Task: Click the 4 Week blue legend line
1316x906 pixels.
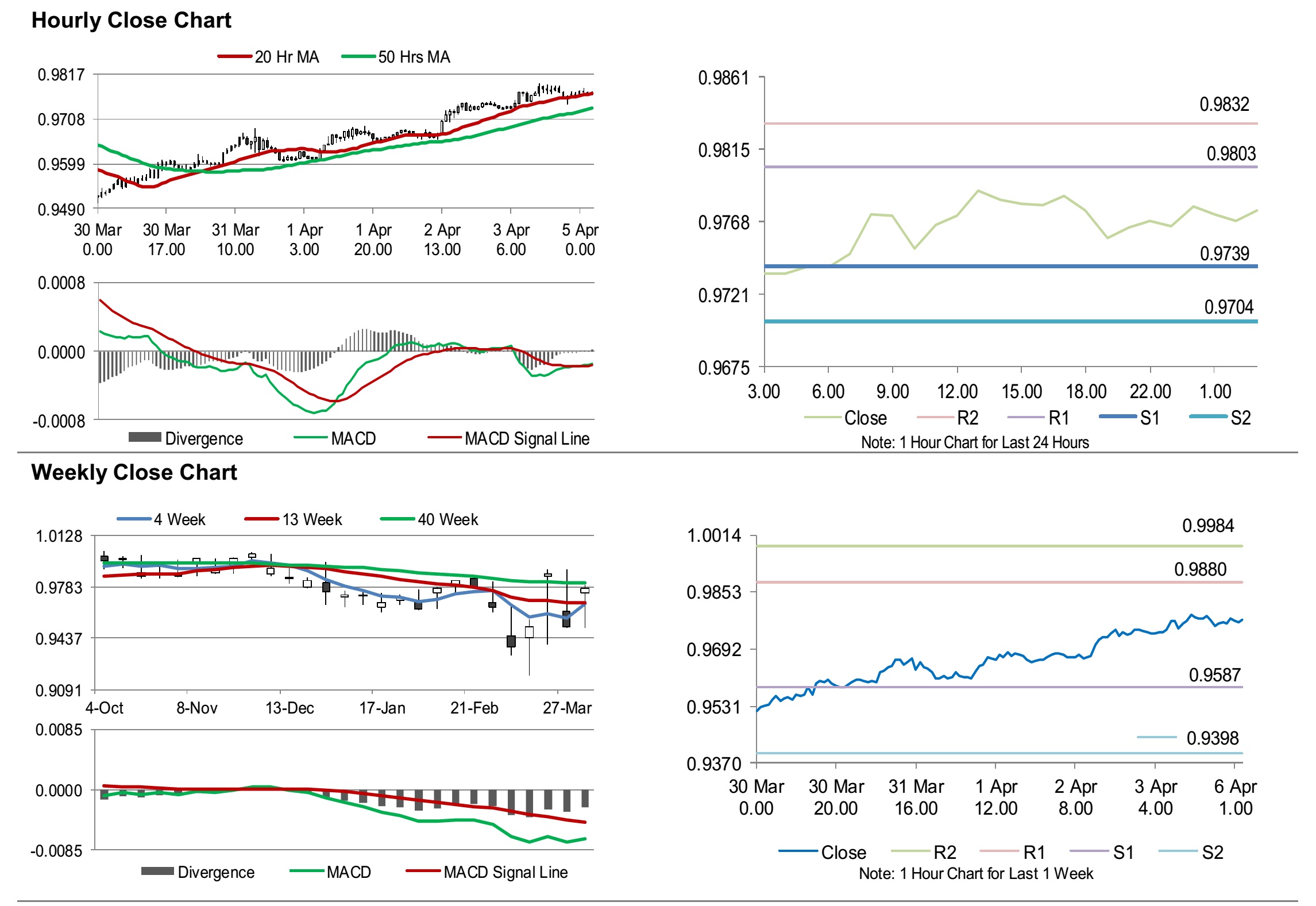Action: [x=134, y=519]
